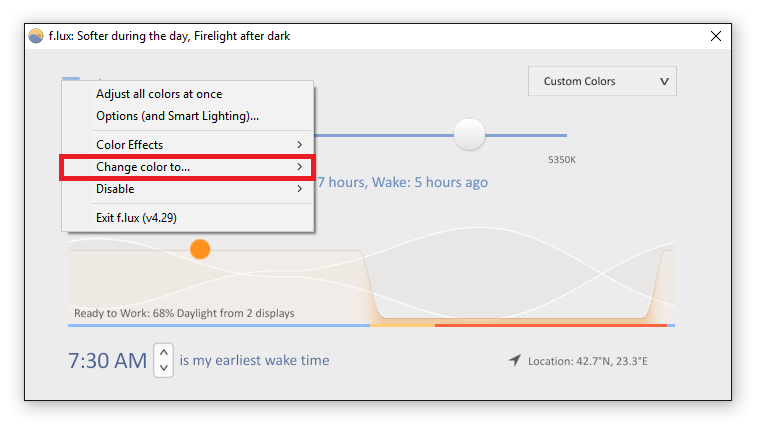This screenshot has height=427, width=761.
Task: Expand the Disable submenu arrow
Action: [x=299, y=189]
